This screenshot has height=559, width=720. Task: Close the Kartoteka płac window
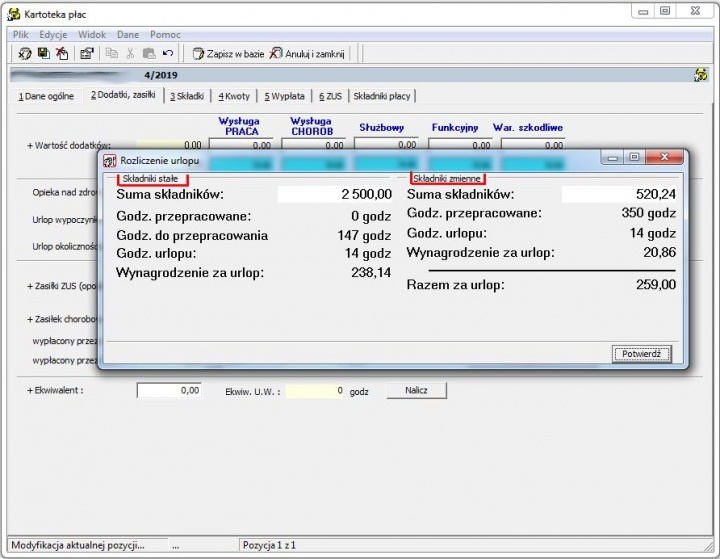pyautogui.click(x=695, y=11)
